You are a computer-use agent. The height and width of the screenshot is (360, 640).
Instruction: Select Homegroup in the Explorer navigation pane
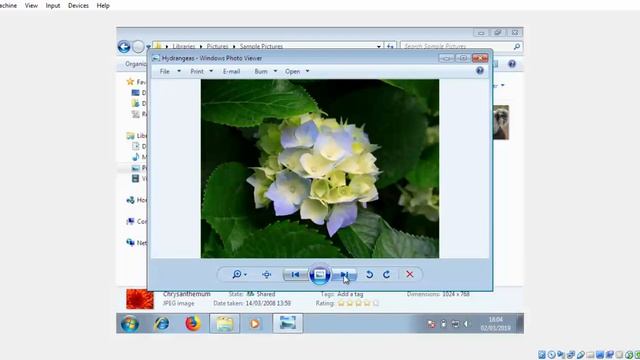137,200
